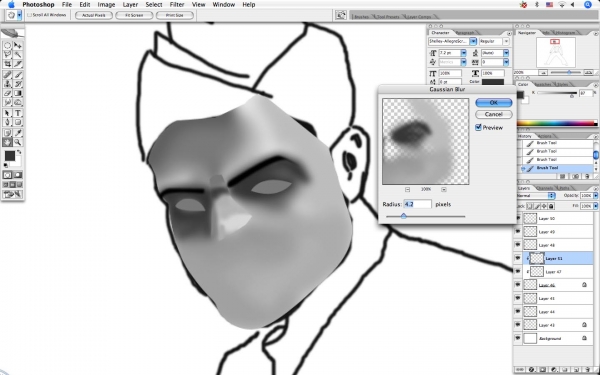Toggle visibility of Layer 43
The height and width of the screenshot is (375, 600).
click(x=518, y=325)
